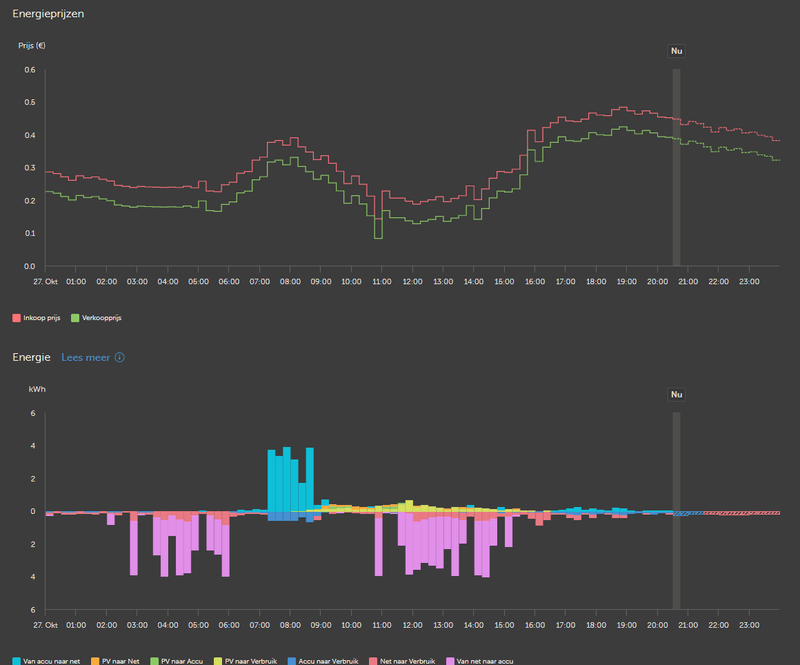Viewport: 800px width, 665px height.
Task: Click the Energieprijzen heading
Action: (x=48, y=14)
